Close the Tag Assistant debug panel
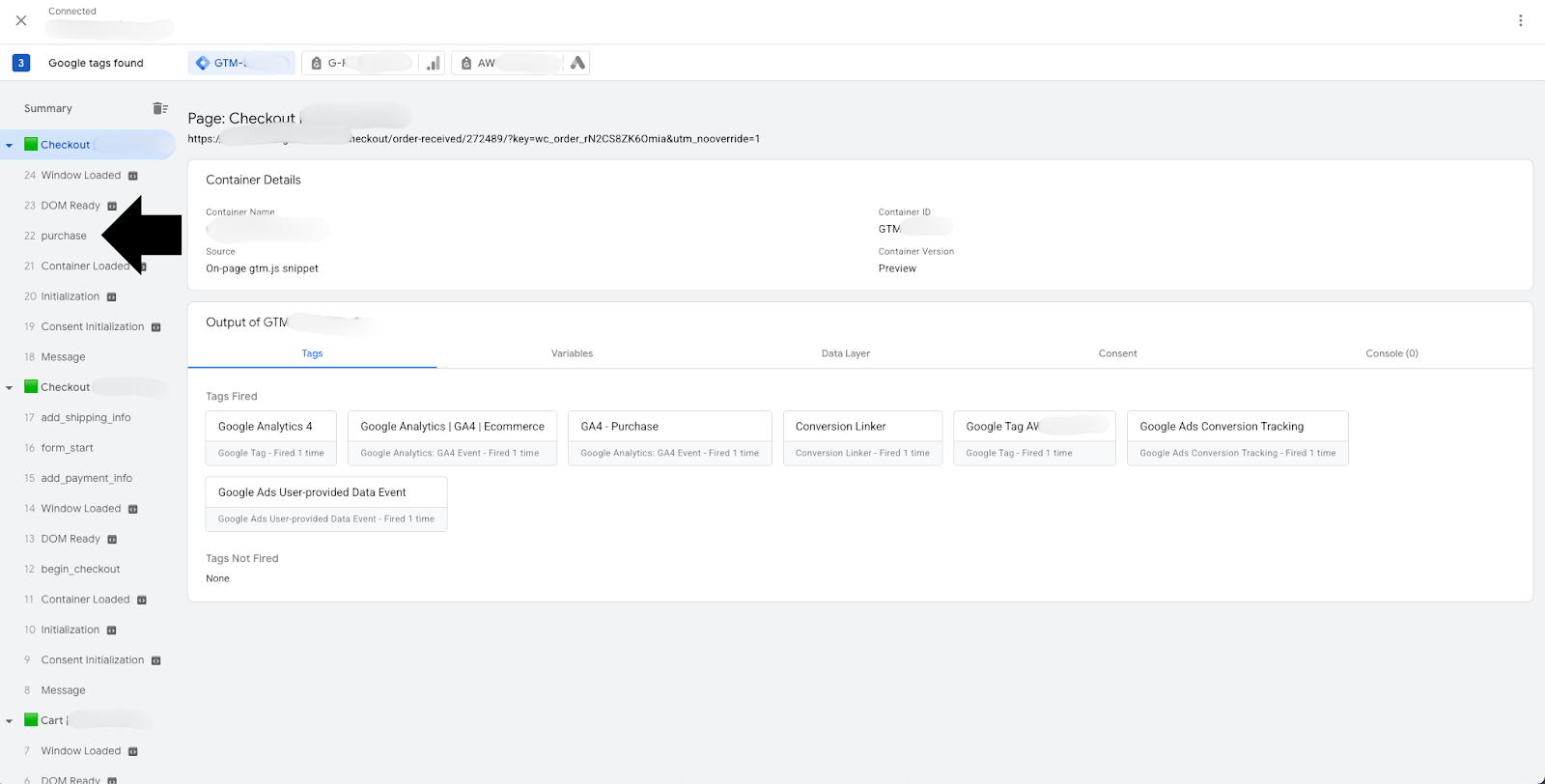This screenshot has width=1545, height=784. coord(21,20)
